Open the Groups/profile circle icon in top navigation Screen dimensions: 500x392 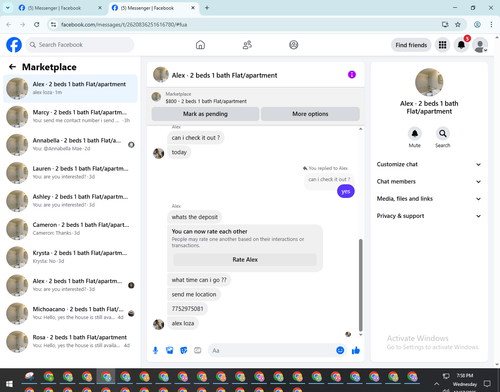coord(294,45)
